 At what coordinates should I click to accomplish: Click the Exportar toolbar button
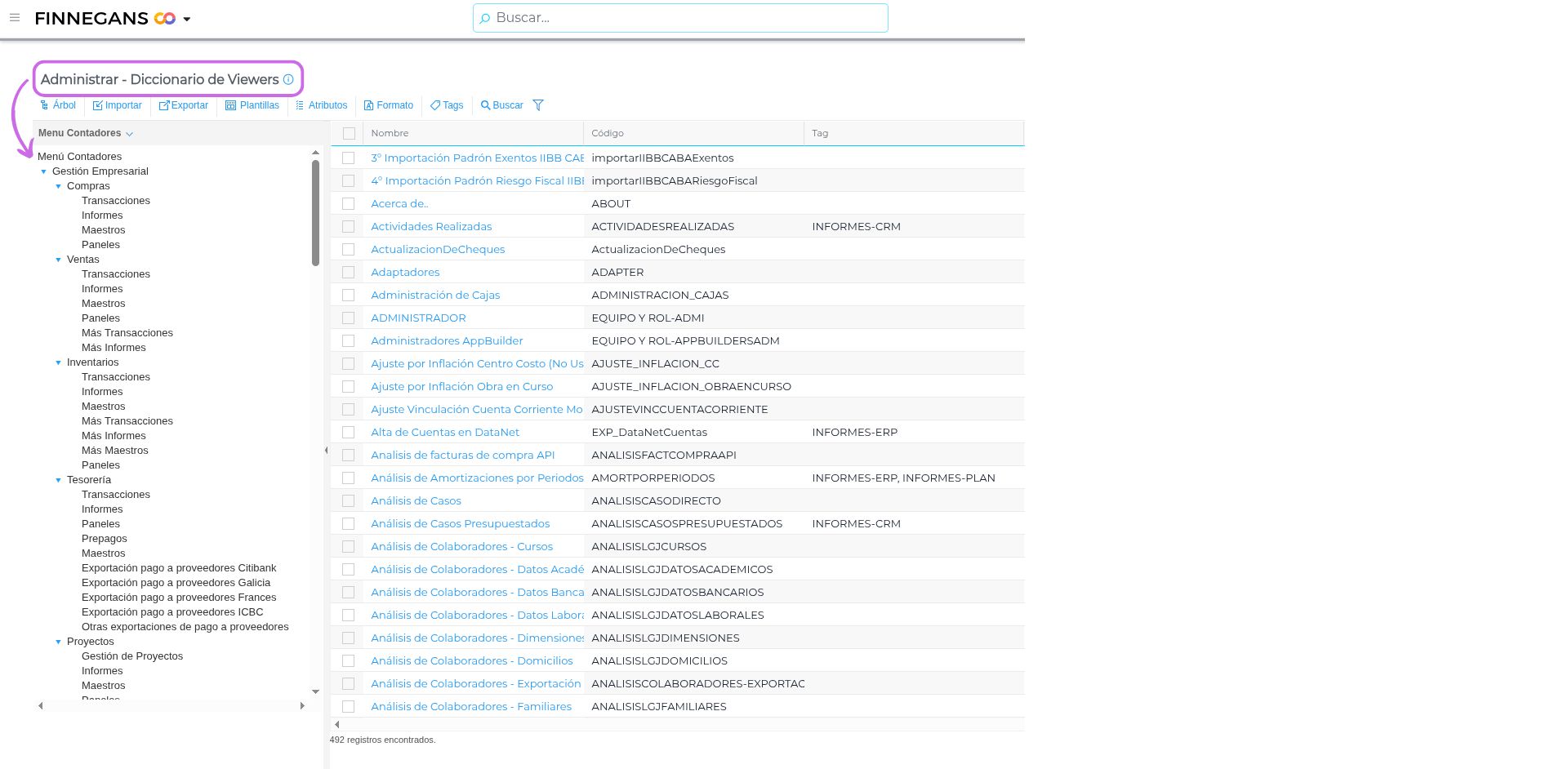184,105
